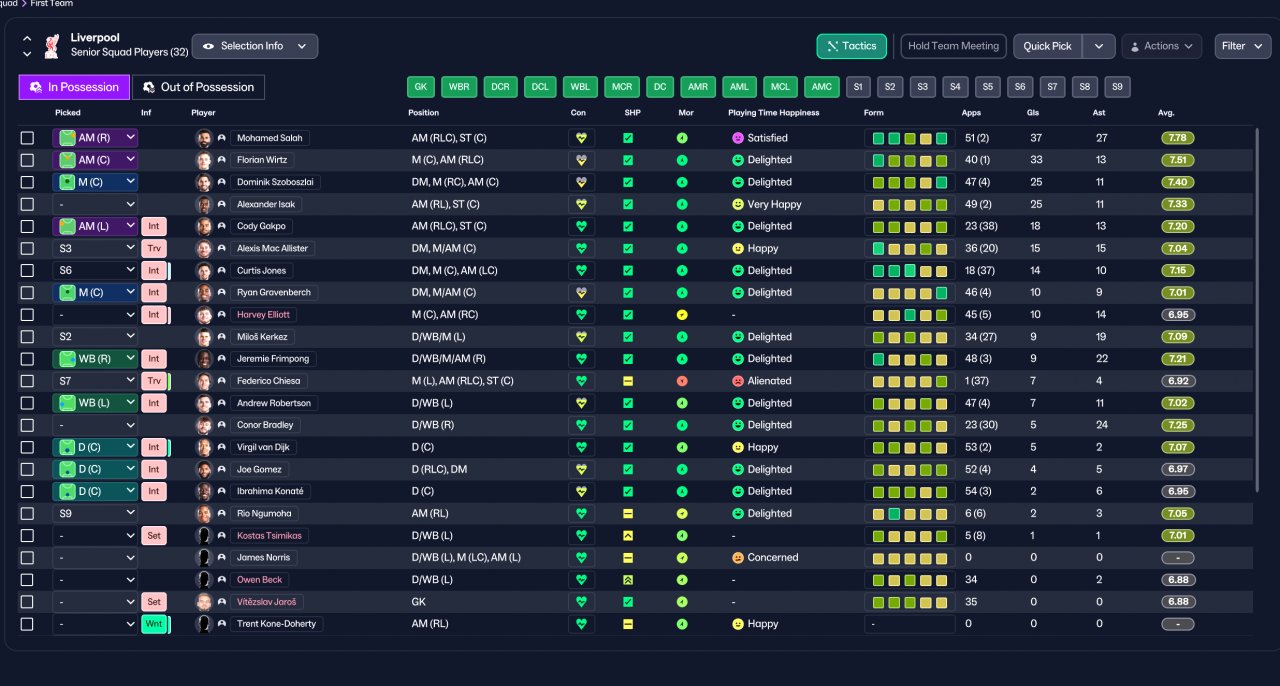Open the Tactics button
This screenshot has height=686, width=1280.
pos(852,46)
